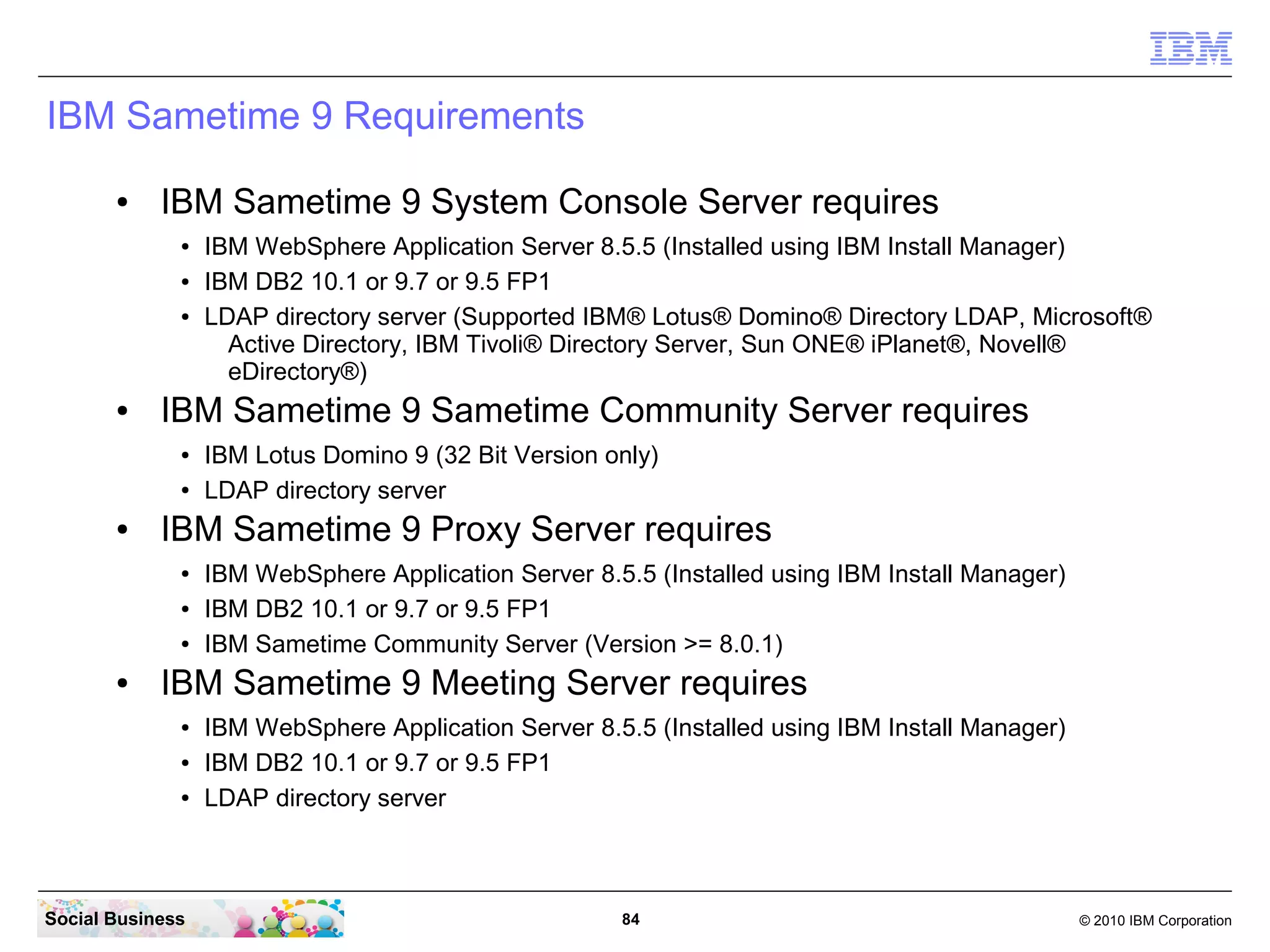This screenshot has height=952, width=1270.
Task: Click 'LDAP directory server' under Community Server
Action: click(325, 491)
